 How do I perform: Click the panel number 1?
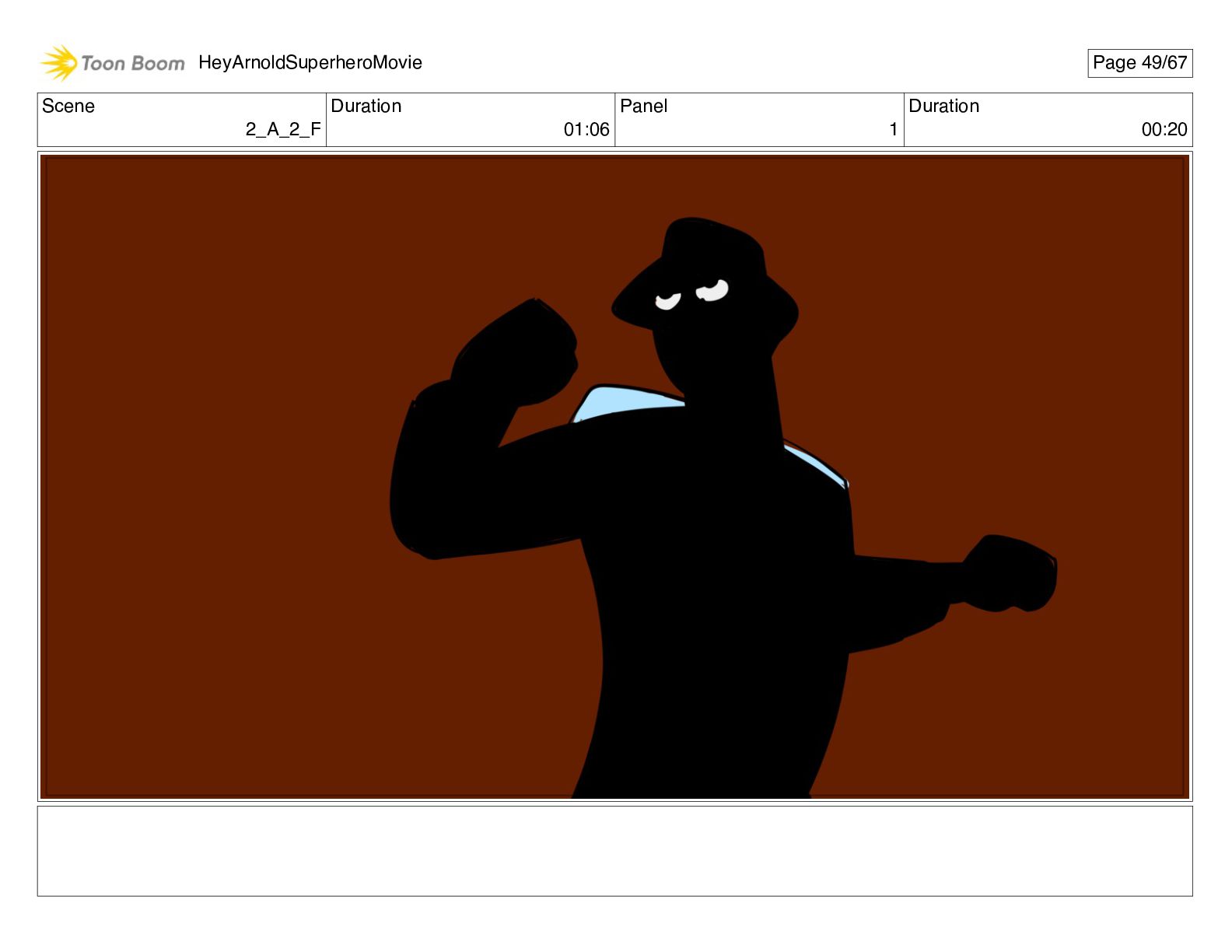click(894, 129)
